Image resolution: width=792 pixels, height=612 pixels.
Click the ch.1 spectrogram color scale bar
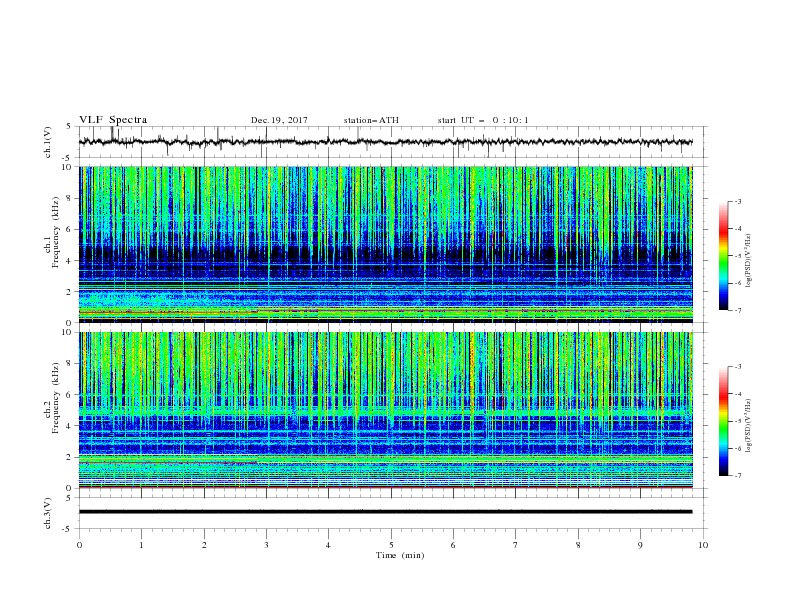point(724,256)
